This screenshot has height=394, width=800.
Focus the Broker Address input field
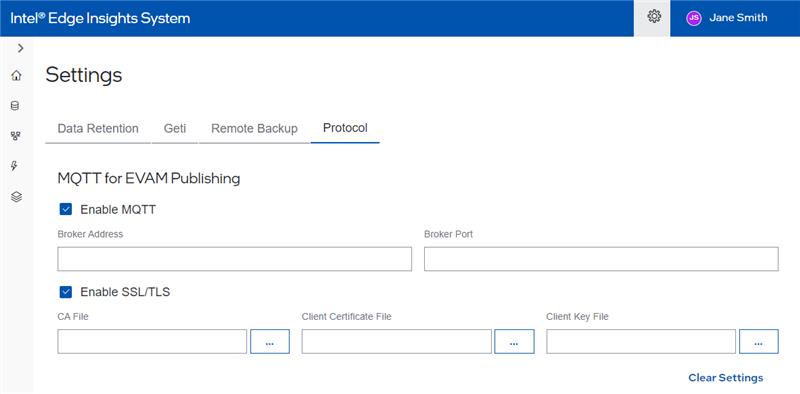235,259
